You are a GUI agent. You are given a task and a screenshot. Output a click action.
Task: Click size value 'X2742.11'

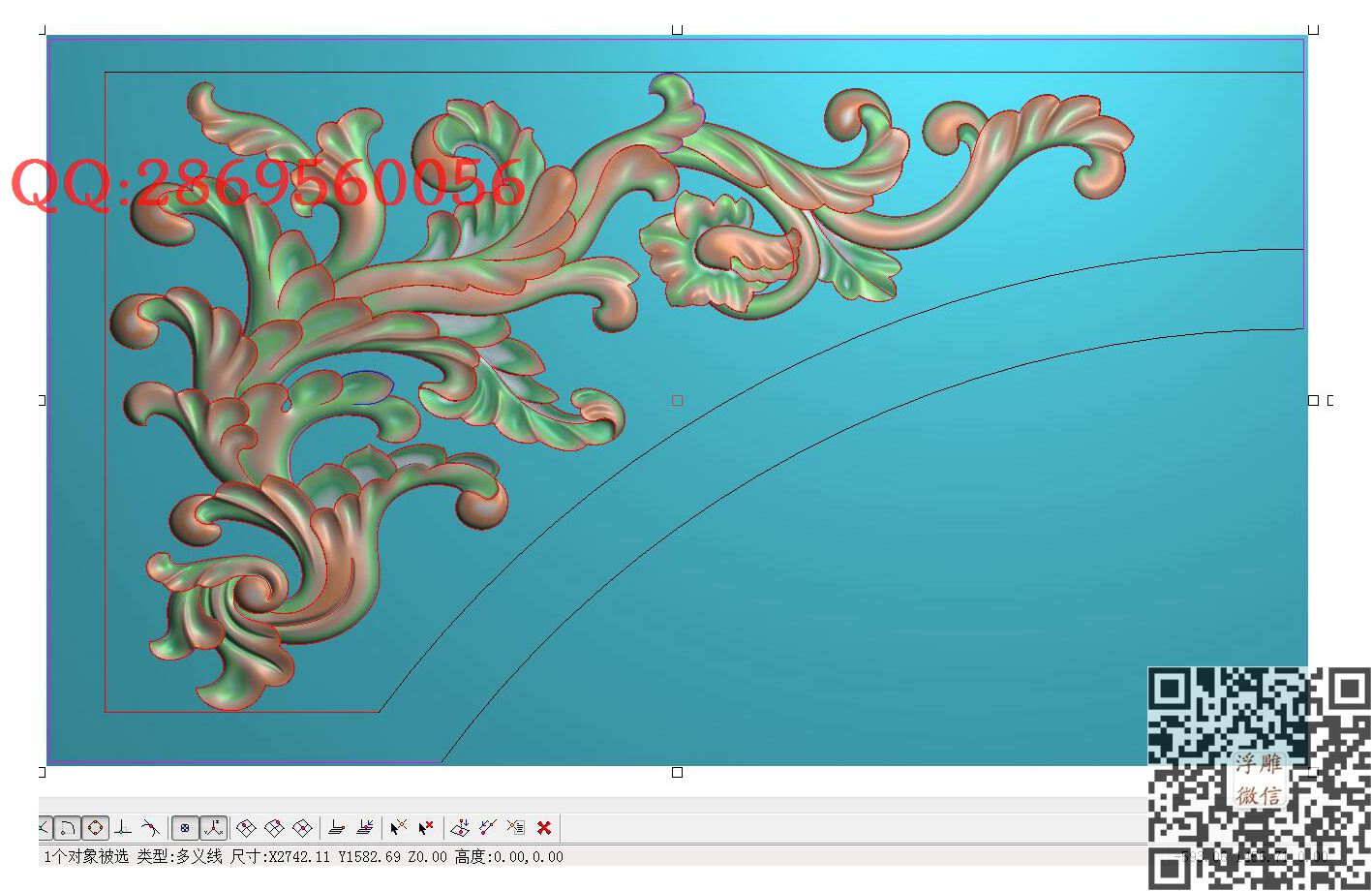[x=299, y=857]
